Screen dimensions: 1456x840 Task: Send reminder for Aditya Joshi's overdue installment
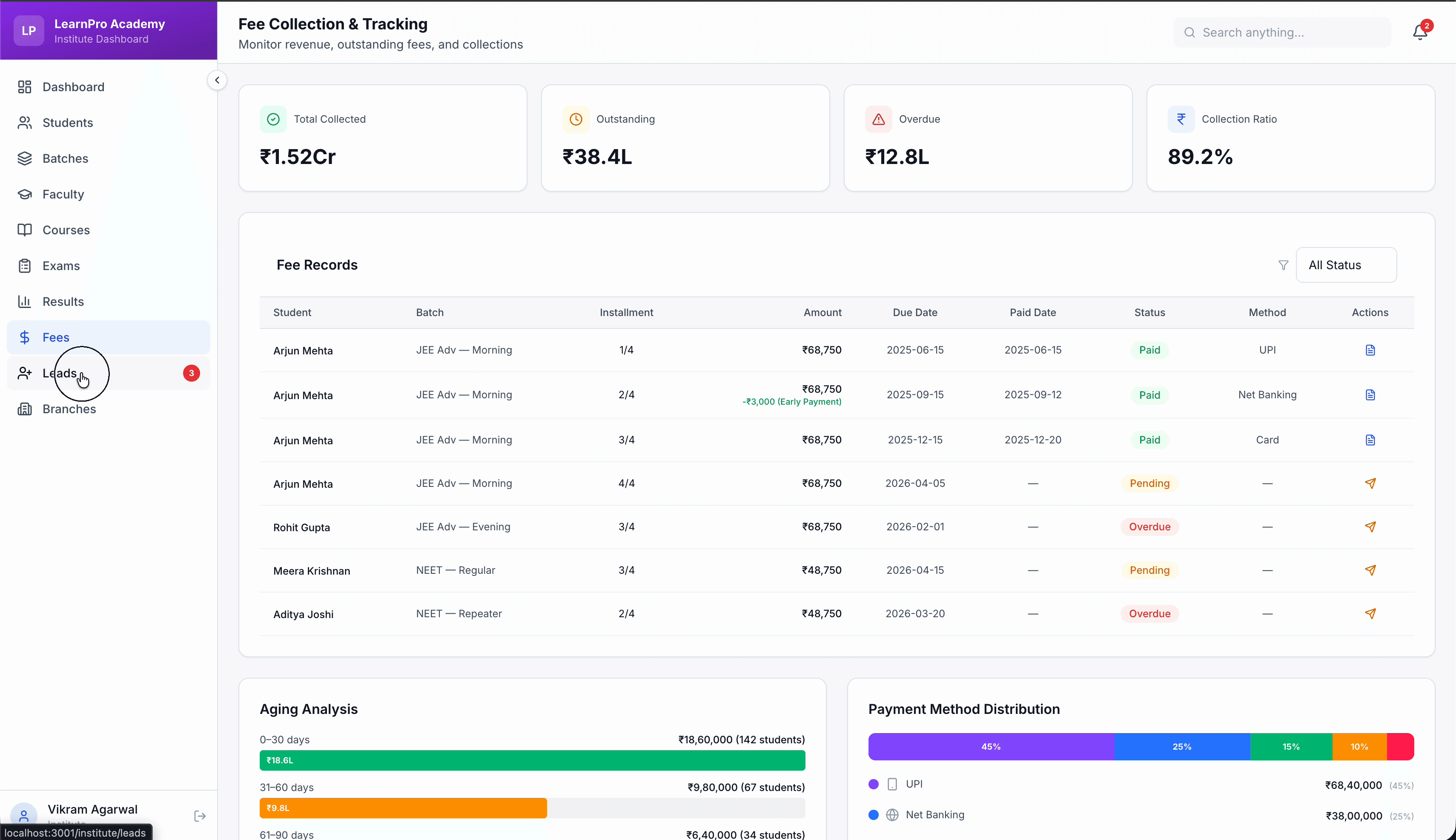(1370, 613)
